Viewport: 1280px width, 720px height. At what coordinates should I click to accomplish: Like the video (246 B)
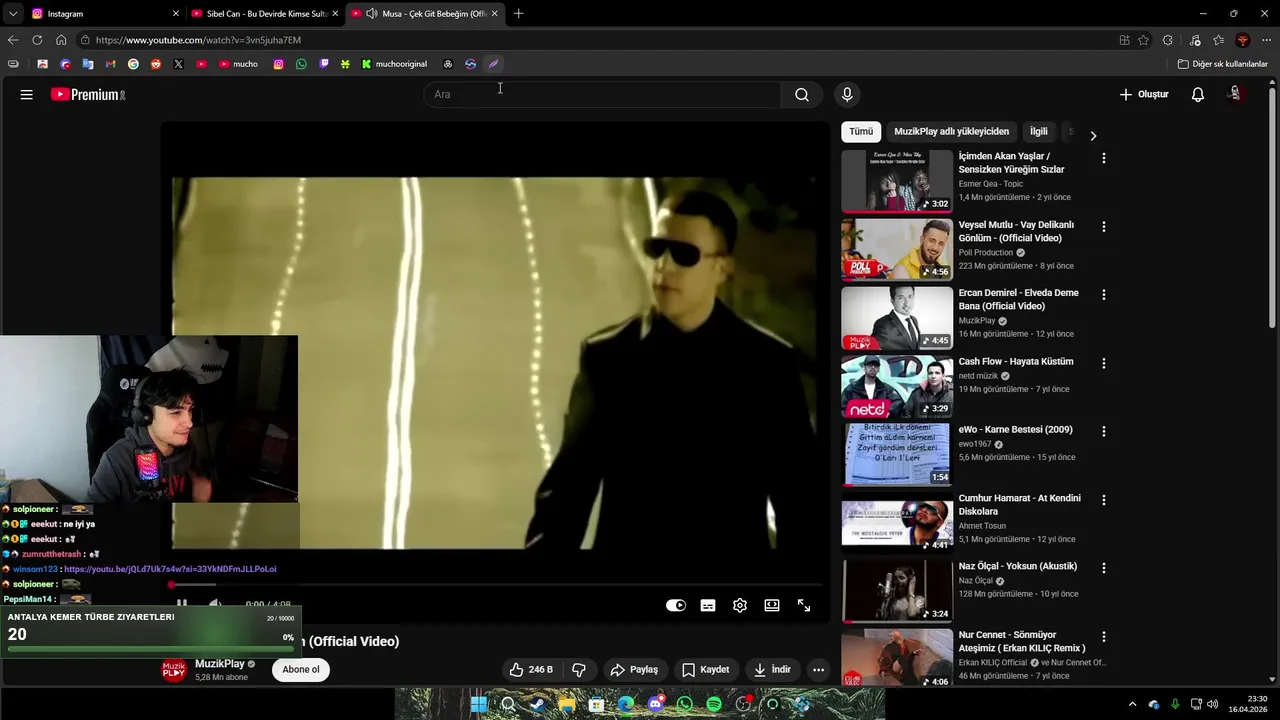(531, 670)
